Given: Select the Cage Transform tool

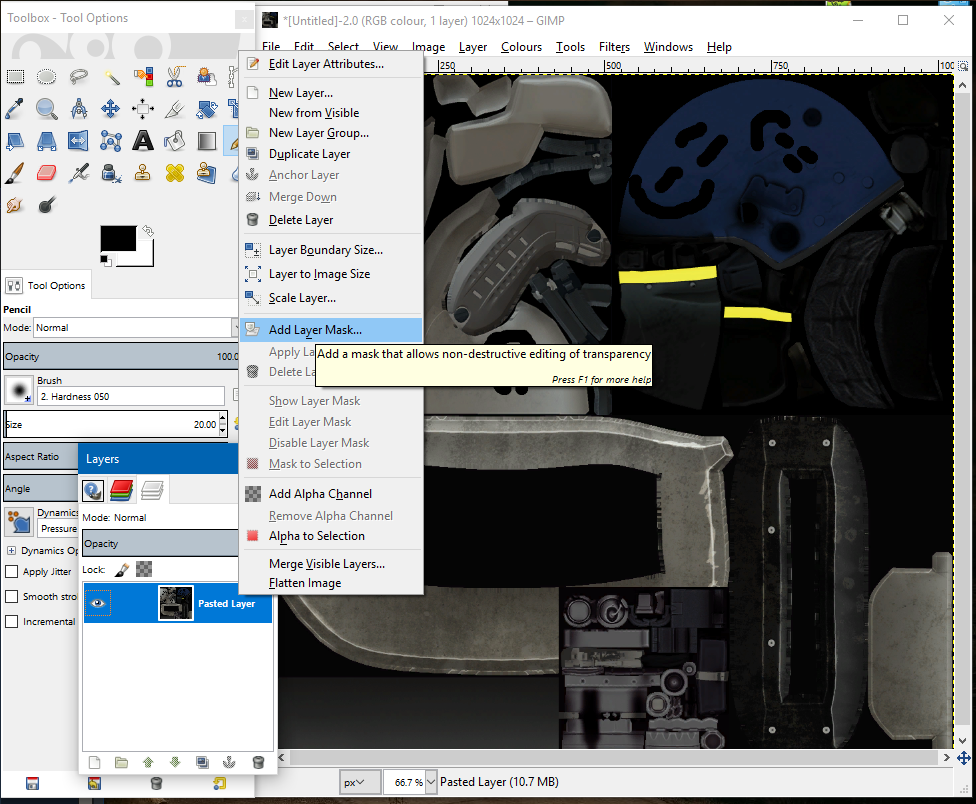Looking at the screenshot, I should 111,141.
